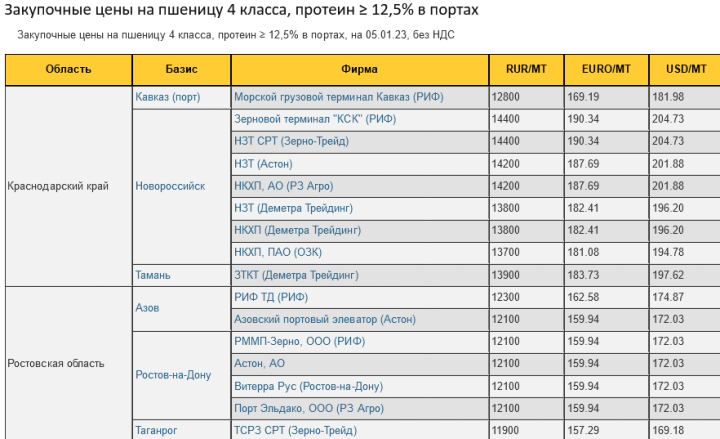The height and width of the screenshot is (439, 720).
Task: Select Витерра Рус (Ростов-на-Дону) link
Action: pyautogui.click(x=308, y=386)
